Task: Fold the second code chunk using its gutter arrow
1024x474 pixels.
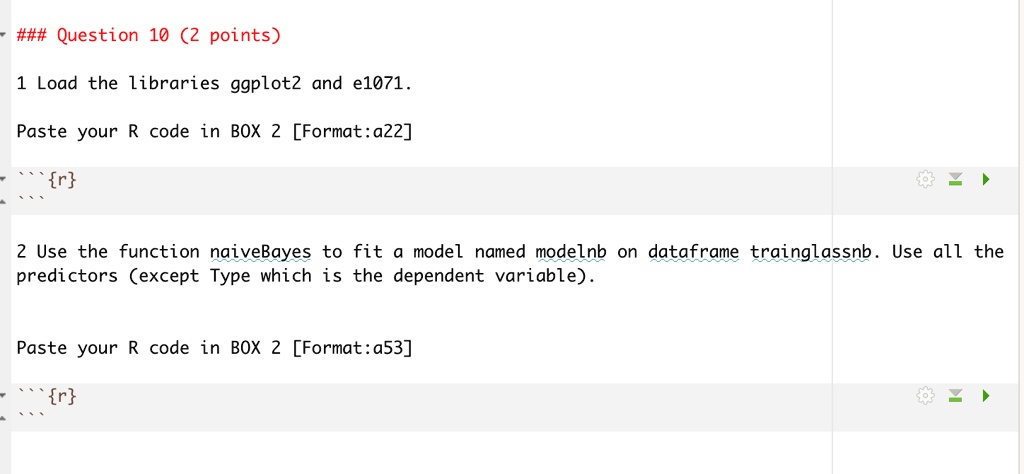Action: point(2,395)
